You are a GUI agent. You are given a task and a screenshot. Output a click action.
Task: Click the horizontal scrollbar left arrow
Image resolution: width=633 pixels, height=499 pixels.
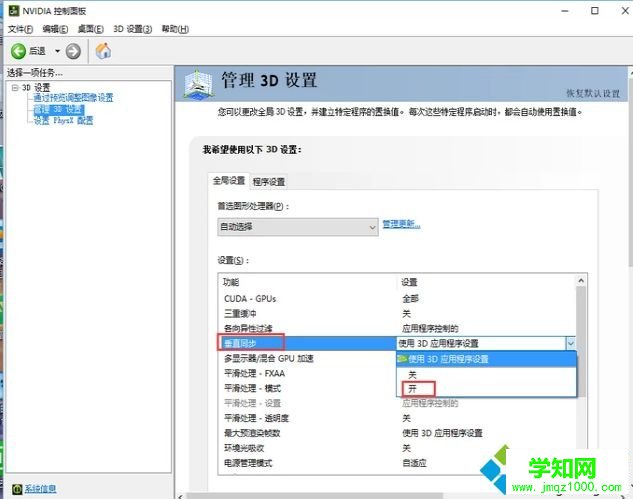(180, 496)
